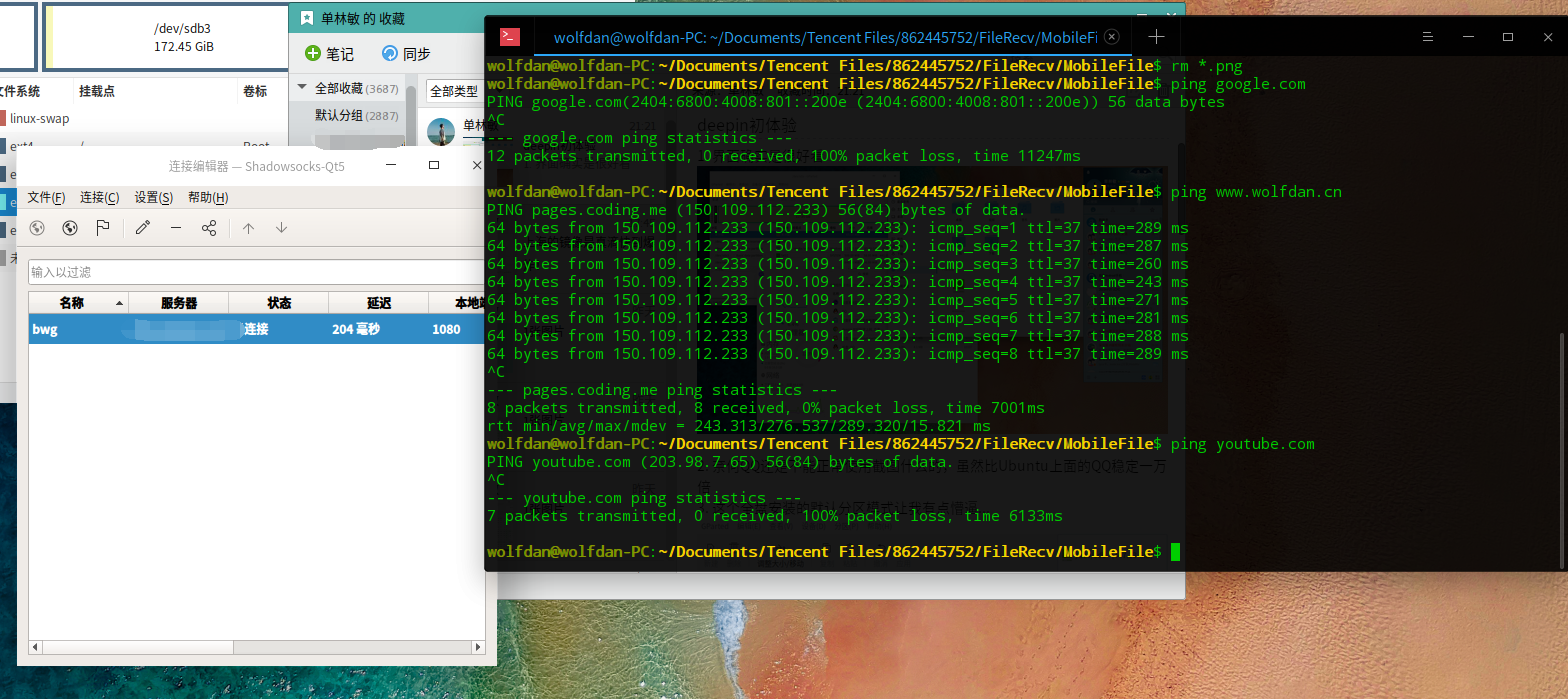
Task: Maximize the terminal window
Action: 1508,37
